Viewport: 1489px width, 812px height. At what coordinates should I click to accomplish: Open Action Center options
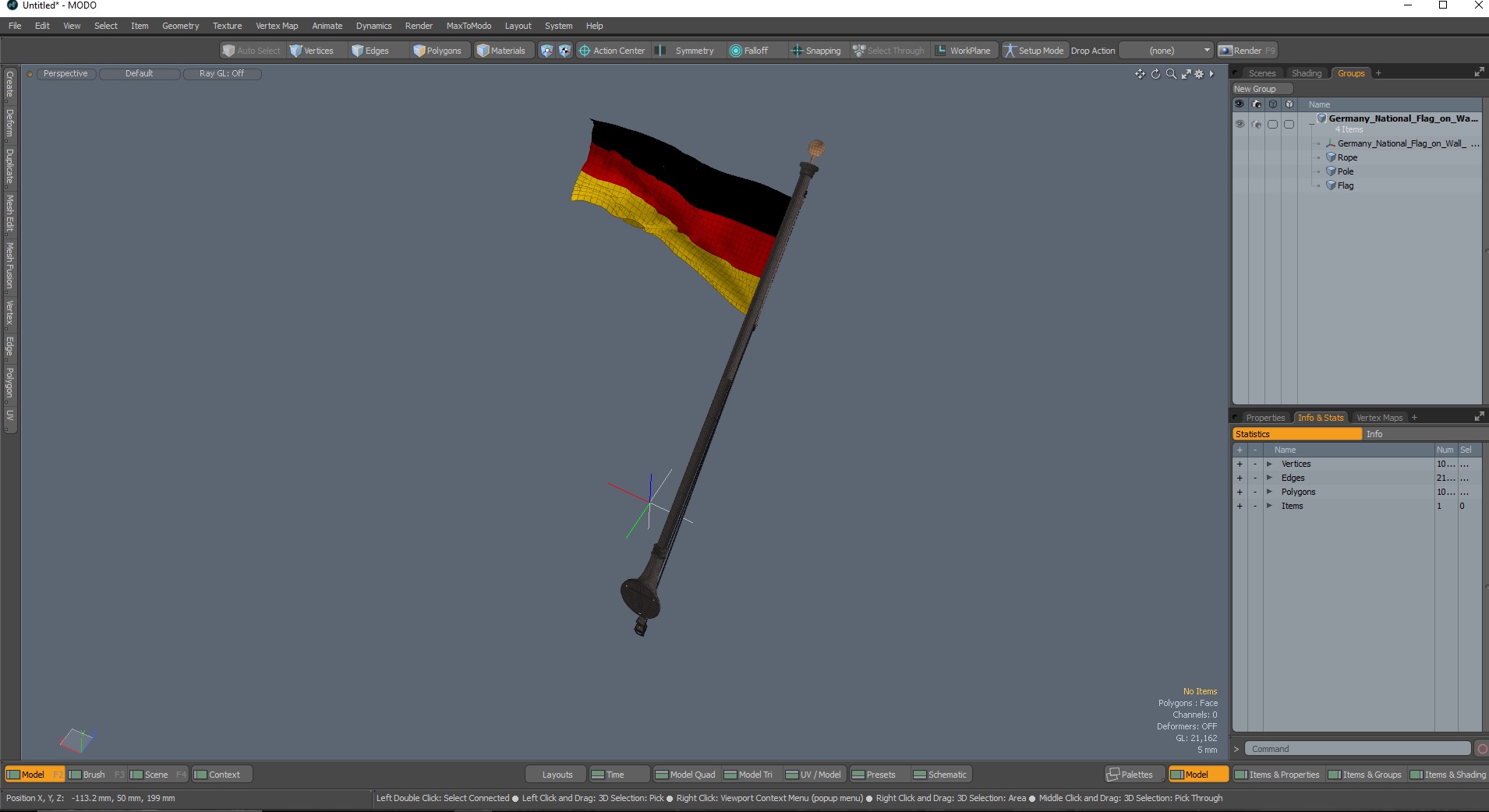click(x=613, y=51)
